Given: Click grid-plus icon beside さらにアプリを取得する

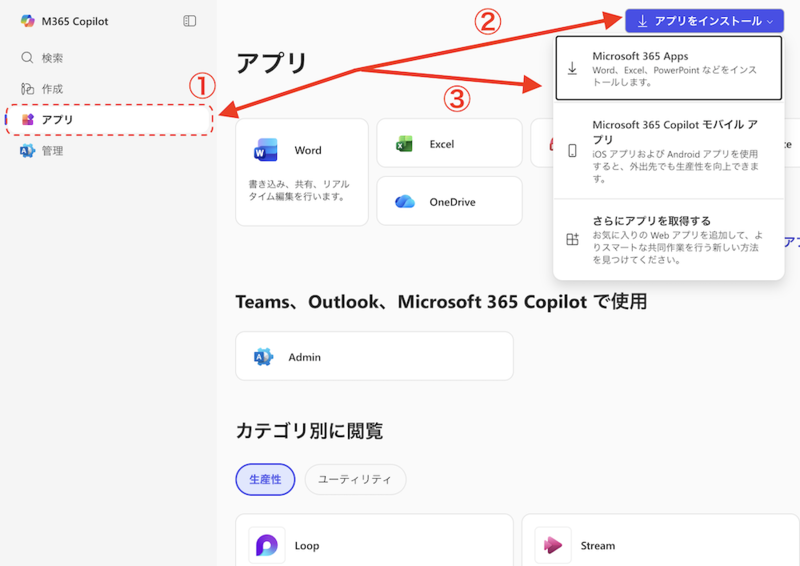Looking at the screenshot, I should pos(572,239).
